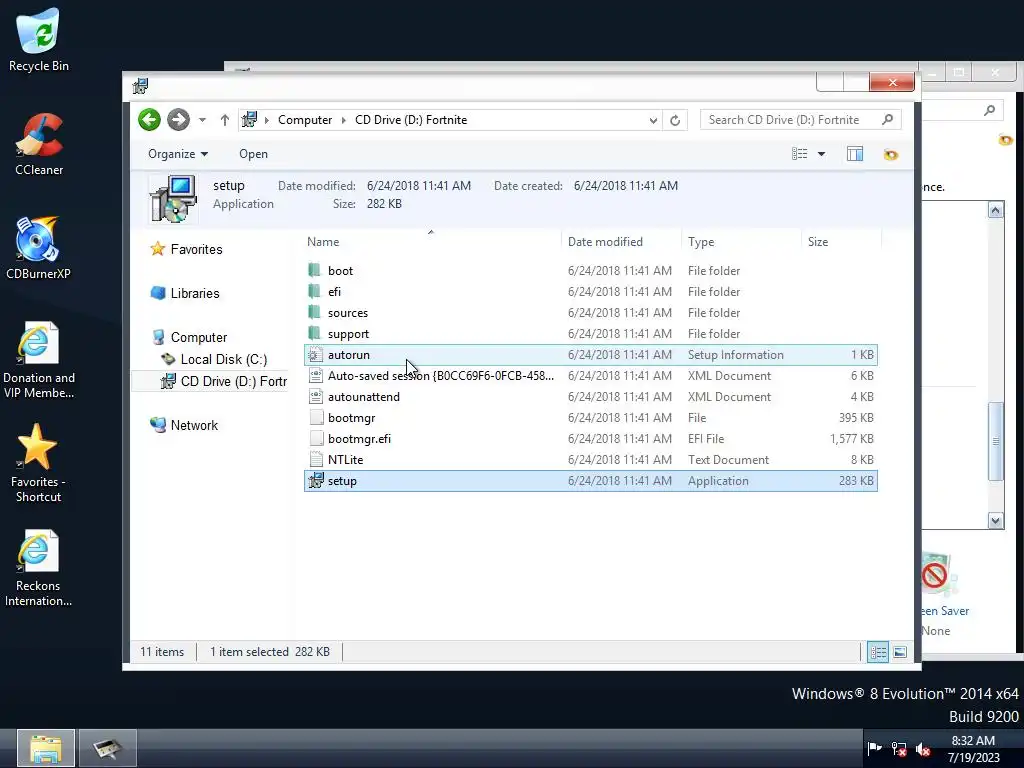Click scroll-down arrow in background window
Screen dimensions: 1024x768
coord(995,520)
